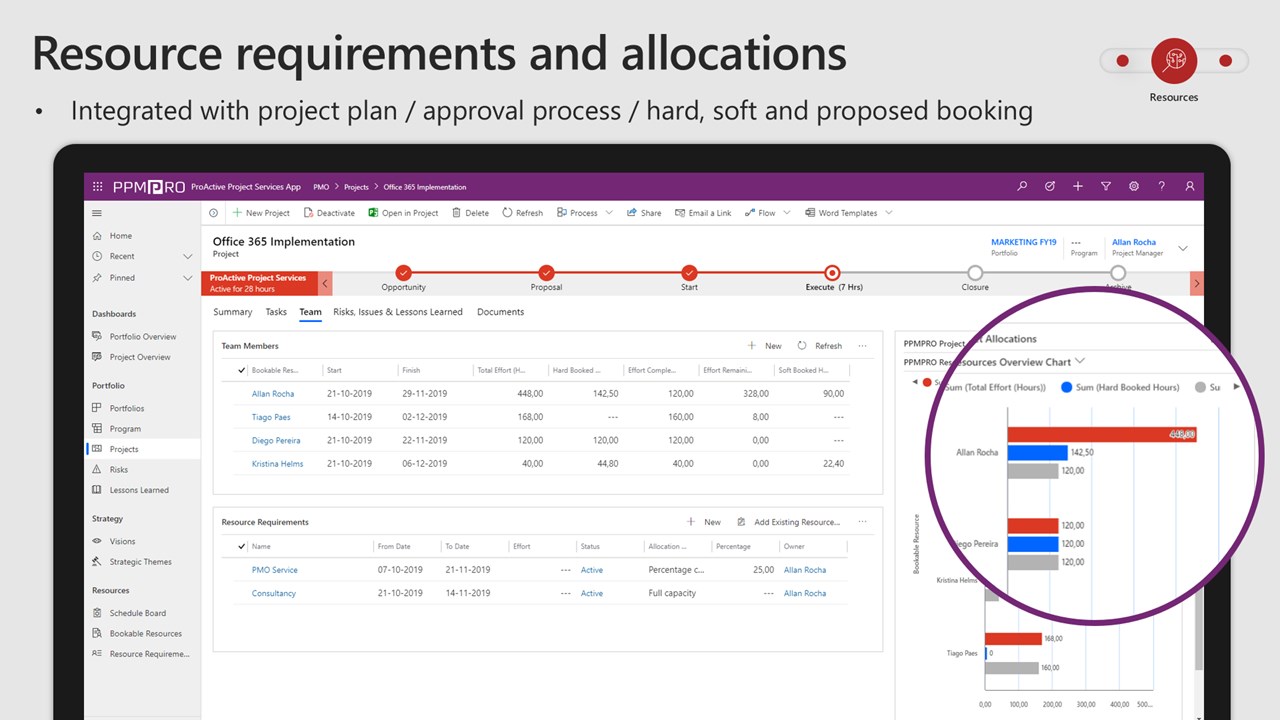Switch to the Summary tab
This screenshot has width=1280, height=720.
[233, 312]
